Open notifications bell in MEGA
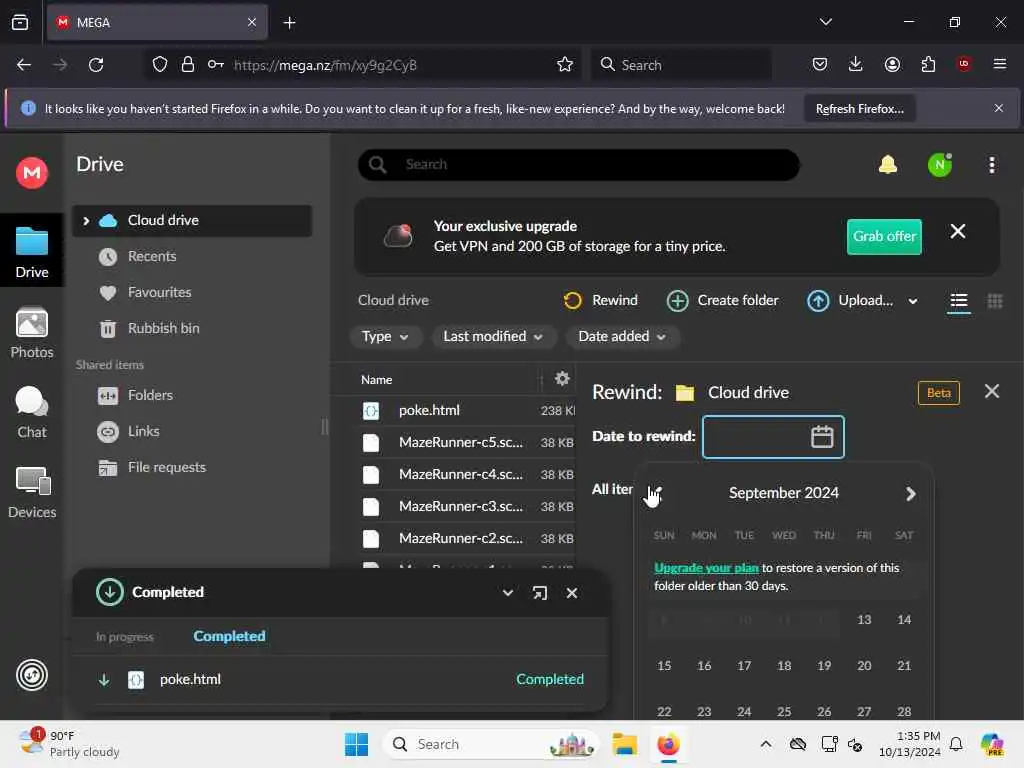This screenshot has width=1024, height=768. pyautogui.click(x=888, y=165)
